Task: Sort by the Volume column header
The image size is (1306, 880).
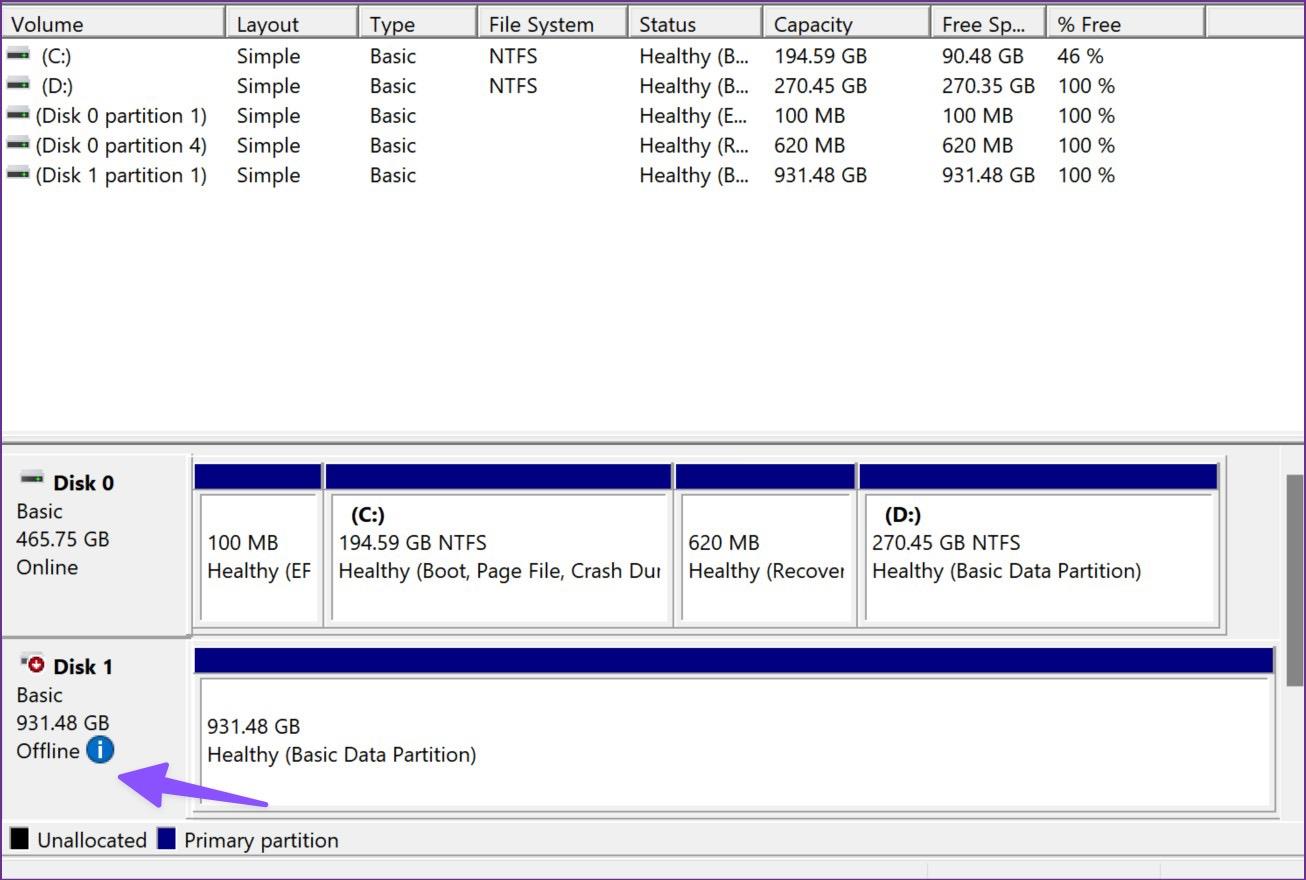Action: click(x=113, y=24)
